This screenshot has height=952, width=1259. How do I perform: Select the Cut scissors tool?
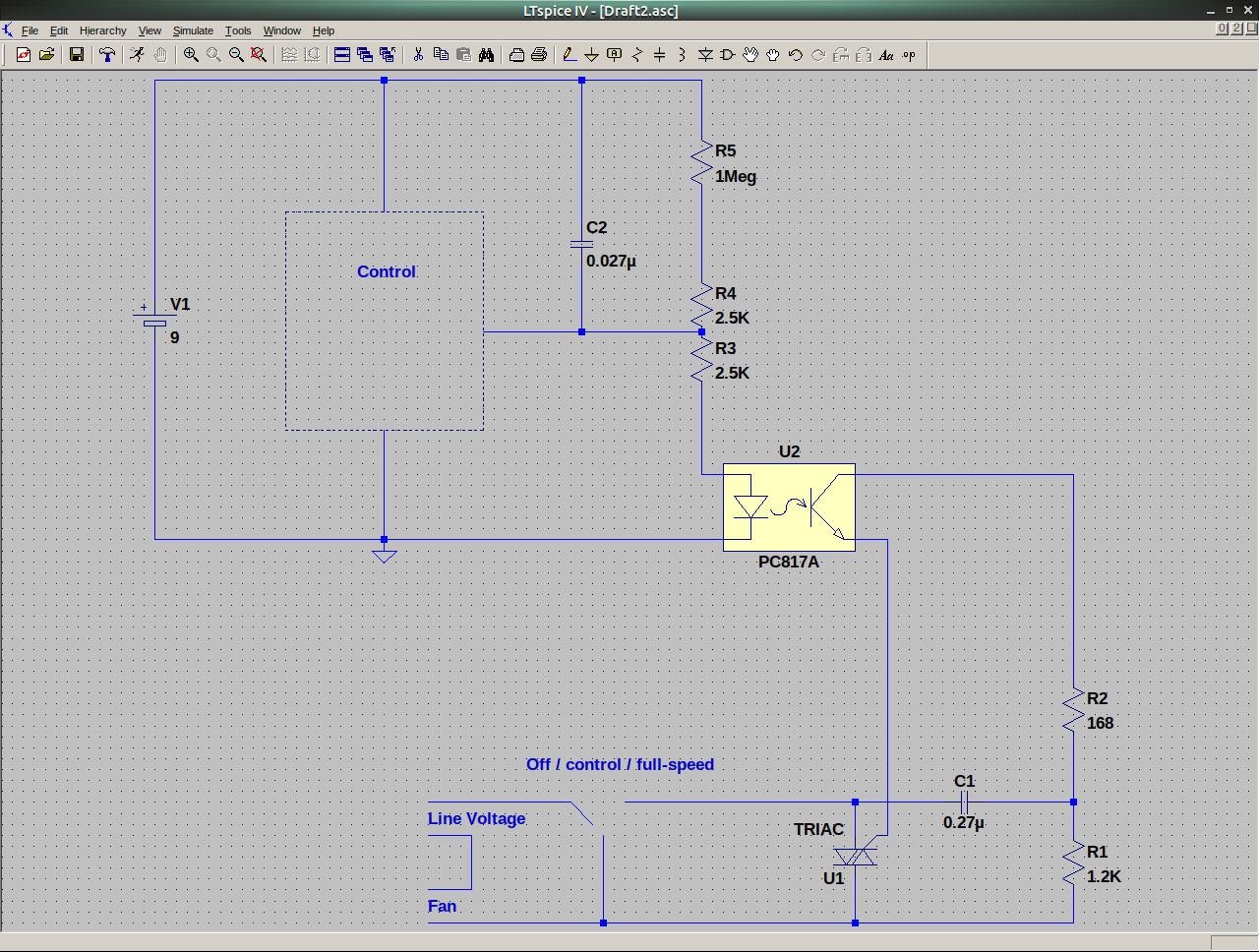[x=418, y=55]
